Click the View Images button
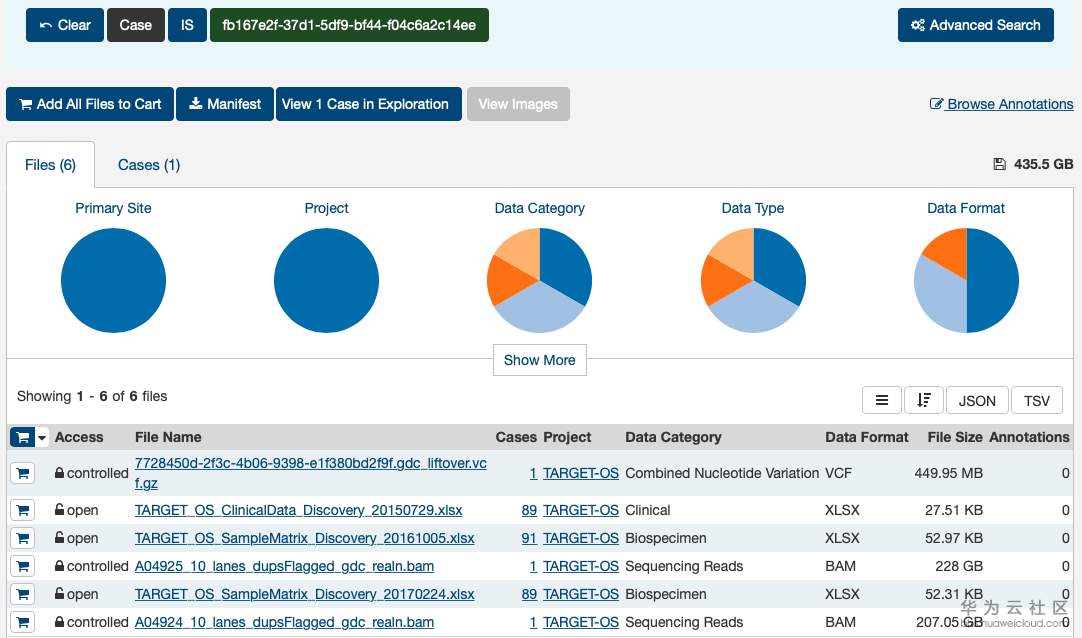Screen dimensions: 1082x638 tap(518, 104)
